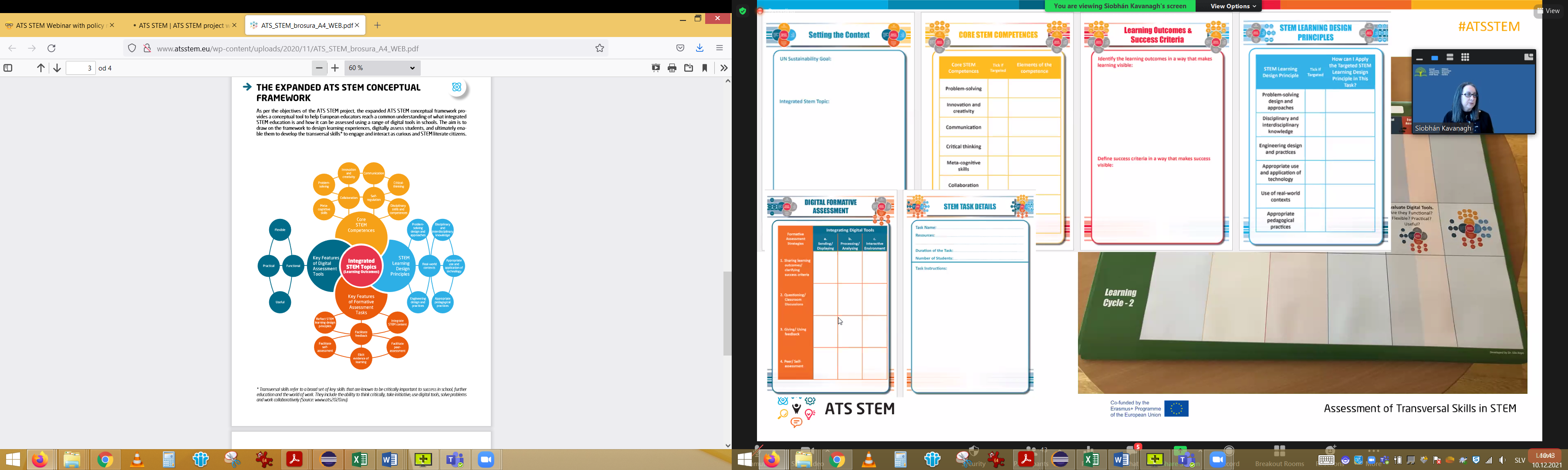Open Breakout Rooms in Zoom controls
This screenshot has height=470, width=1568.
[x=1280, y=457]
